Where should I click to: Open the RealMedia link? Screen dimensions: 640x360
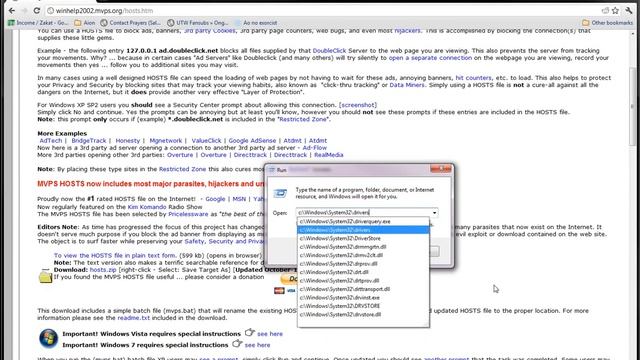click(x=329, y=155)
